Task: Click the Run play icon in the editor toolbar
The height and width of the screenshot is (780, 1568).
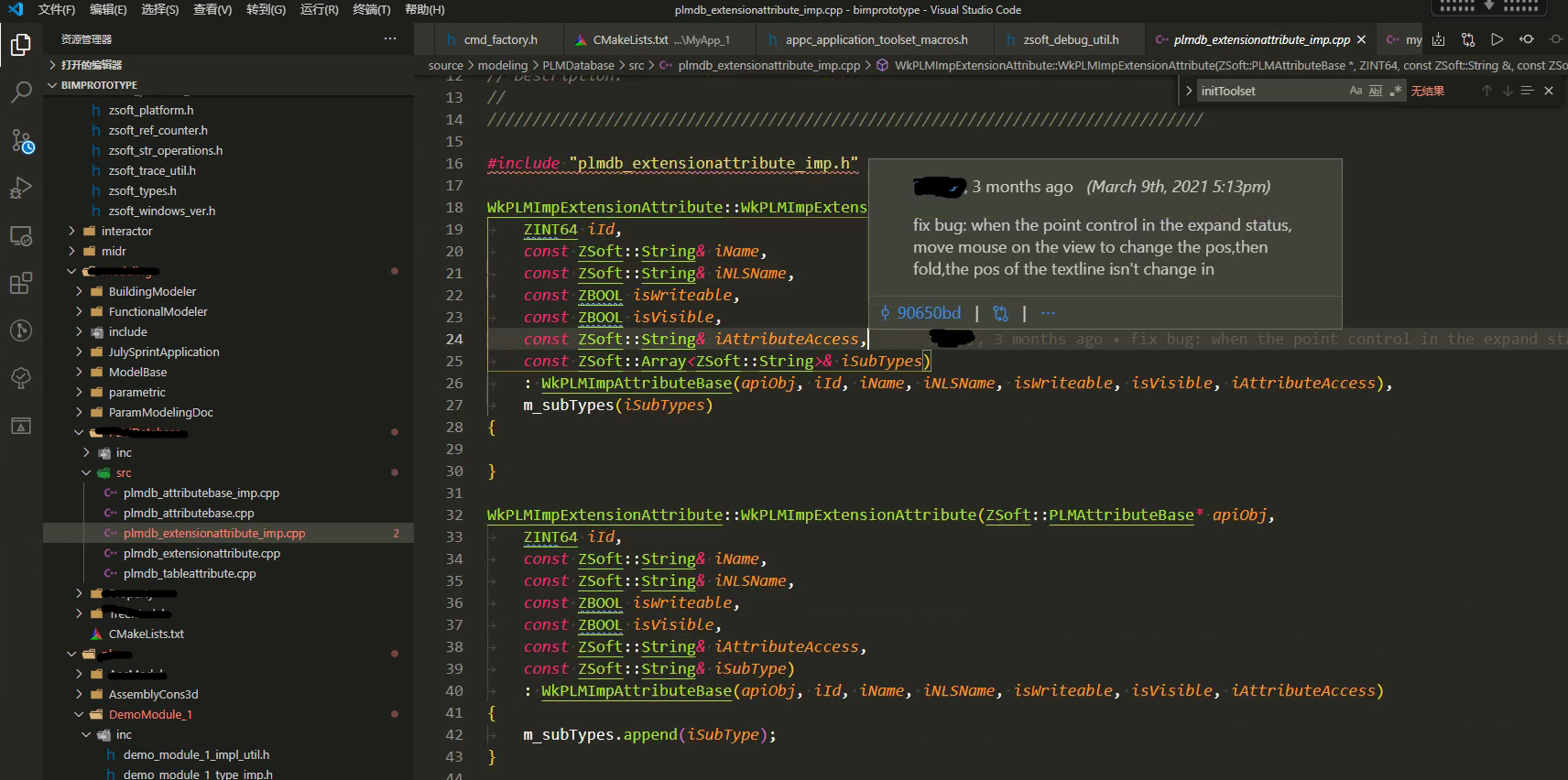Action: (1497, 39)
